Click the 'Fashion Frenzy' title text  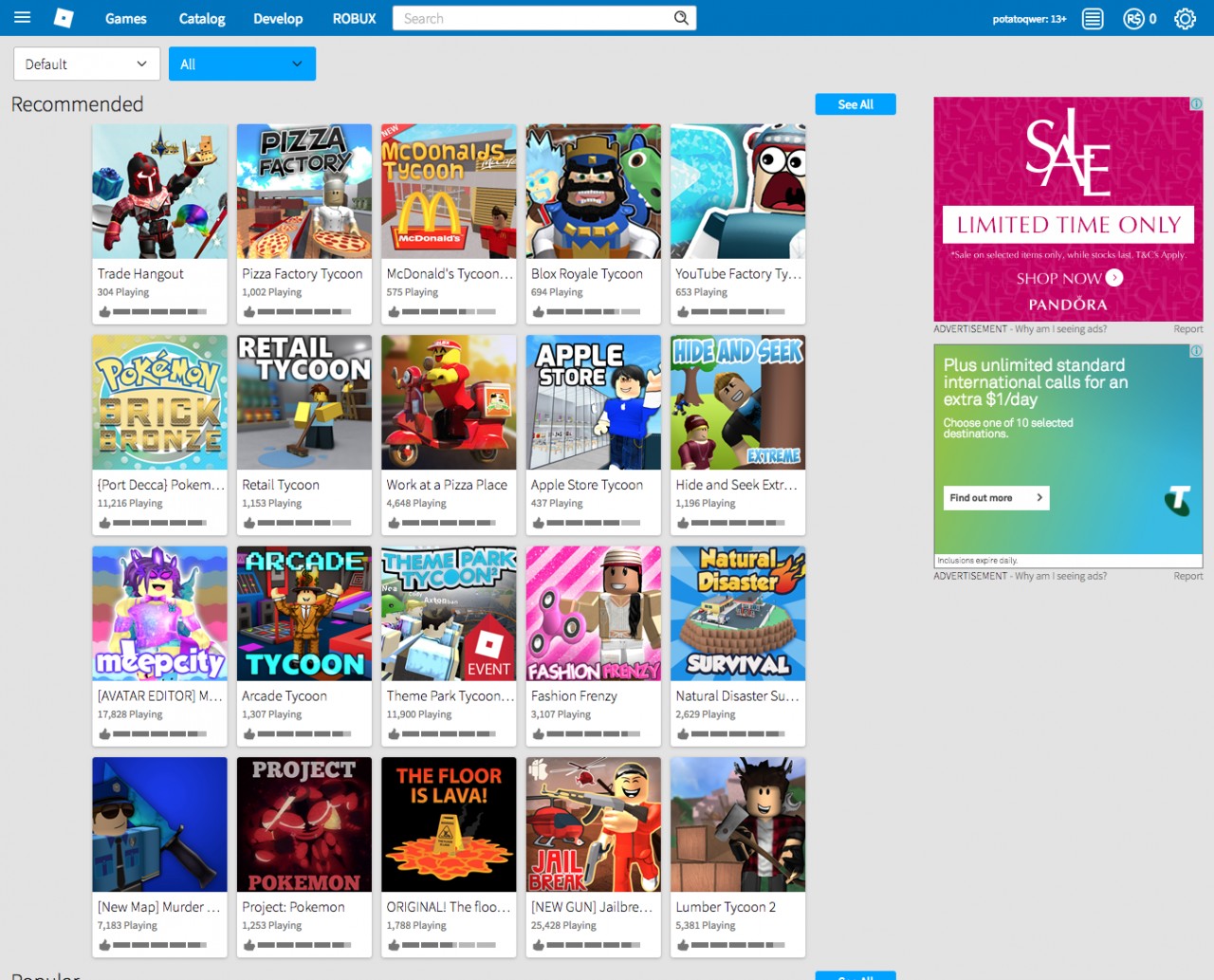click(574, 695)
